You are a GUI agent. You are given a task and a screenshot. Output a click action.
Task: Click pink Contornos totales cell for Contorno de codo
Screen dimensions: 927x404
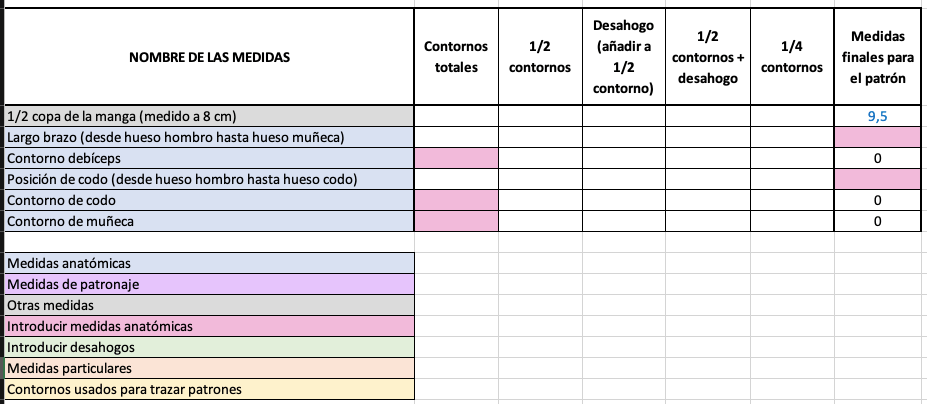456,201
